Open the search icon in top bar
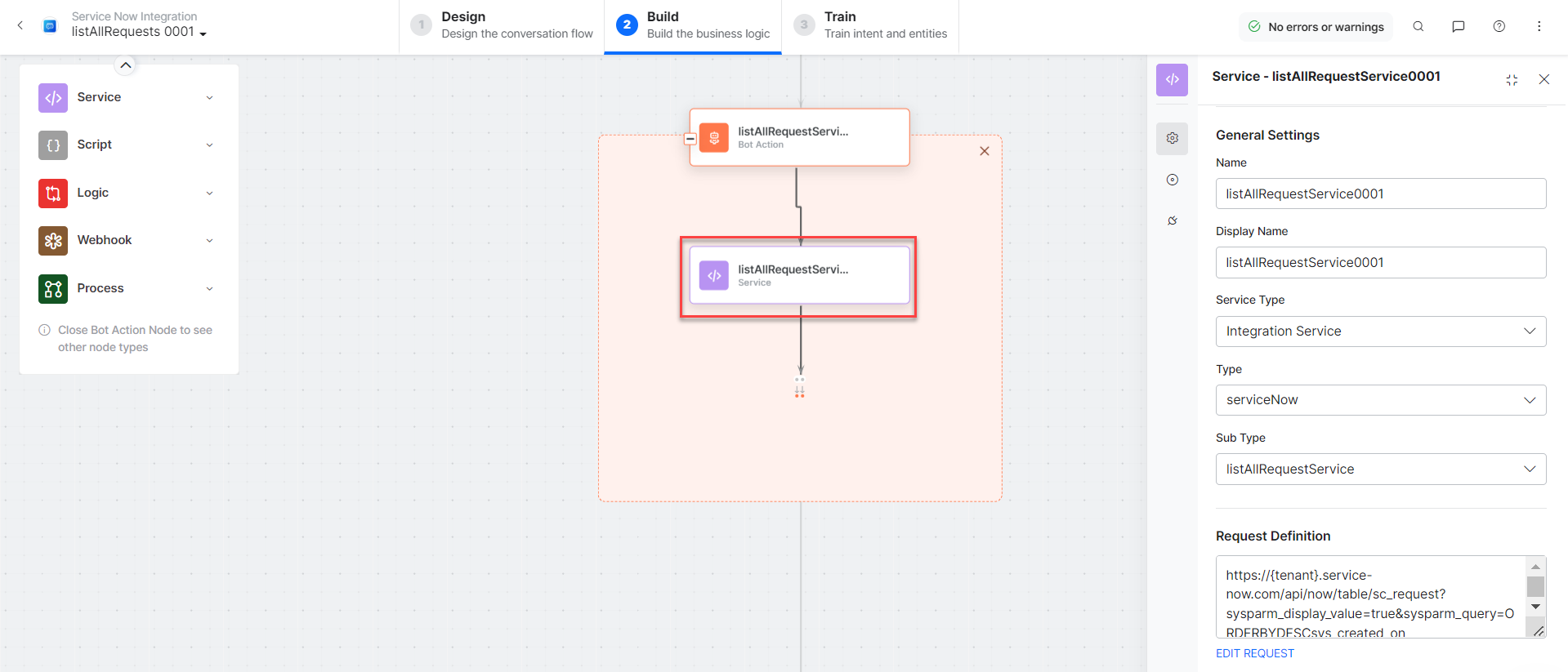Screen dimensions: 1568x672 point(1418,26)
